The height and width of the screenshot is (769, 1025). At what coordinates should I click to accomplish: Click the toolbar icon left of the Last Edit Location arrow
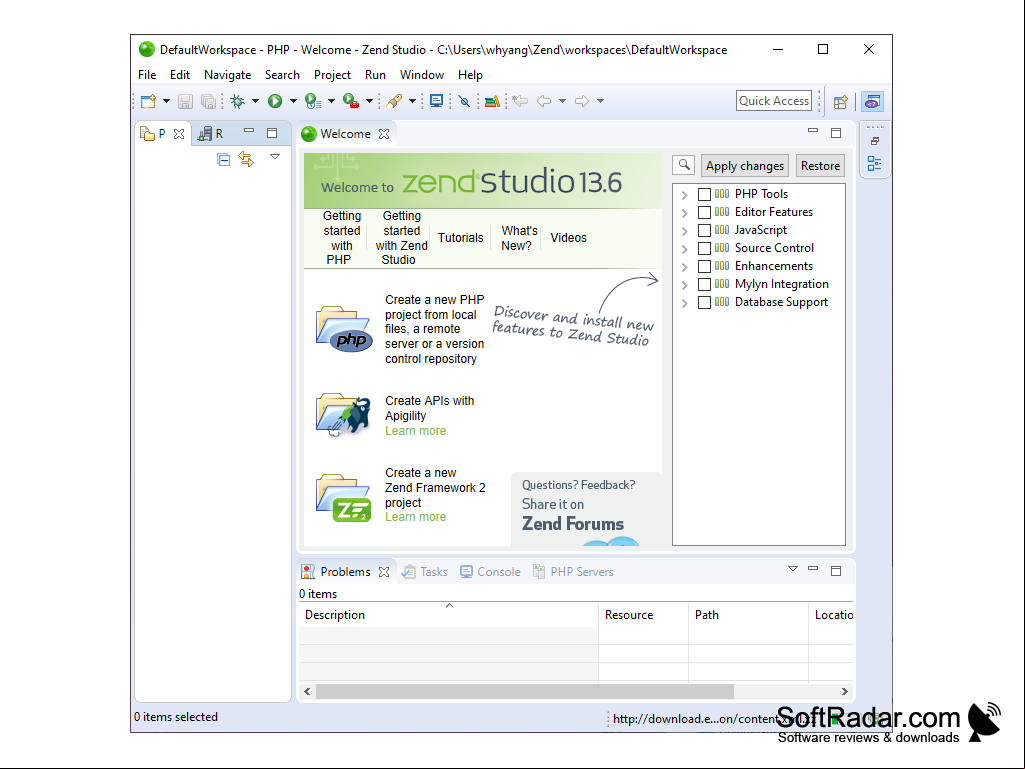[492, 101]
